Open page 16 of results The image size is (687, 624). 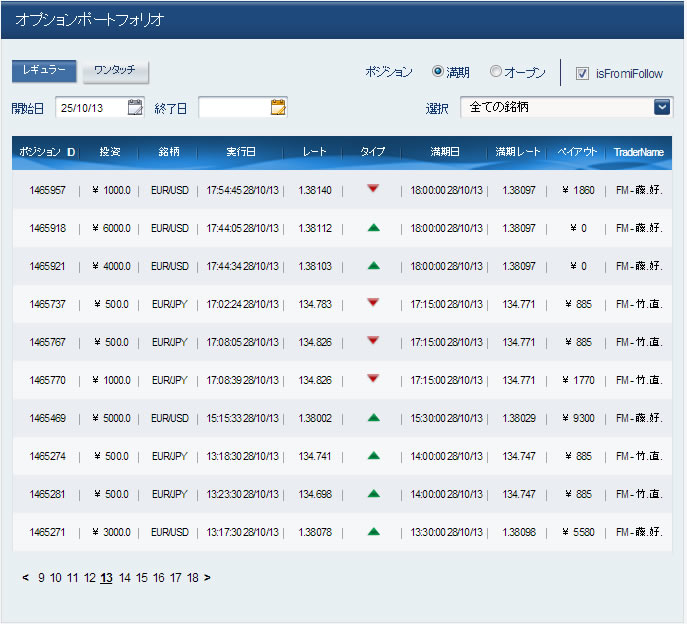coord(159,578)
